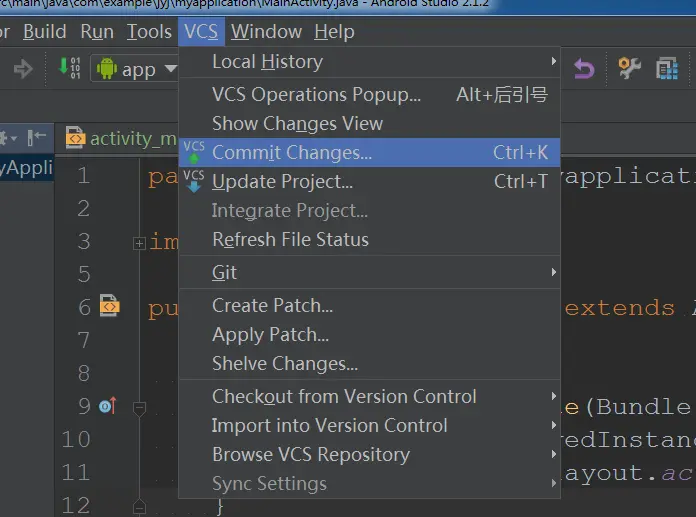Click the fold end marker on line 12
Viewport: 696px width, 517px height.
(x=139, y=506)
